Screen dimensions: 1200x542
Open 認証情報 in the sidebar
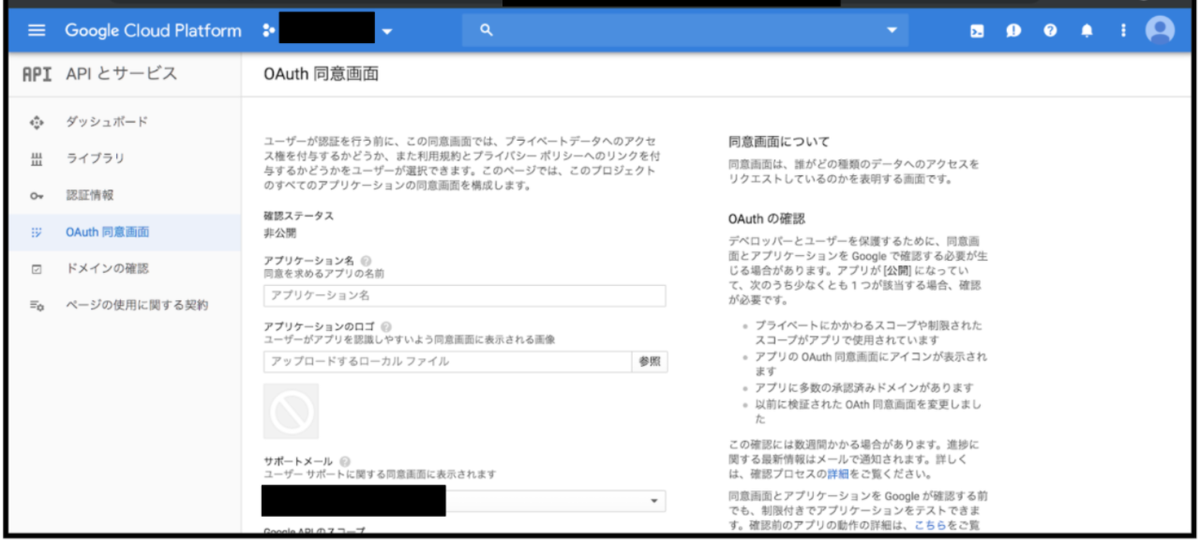90,195
